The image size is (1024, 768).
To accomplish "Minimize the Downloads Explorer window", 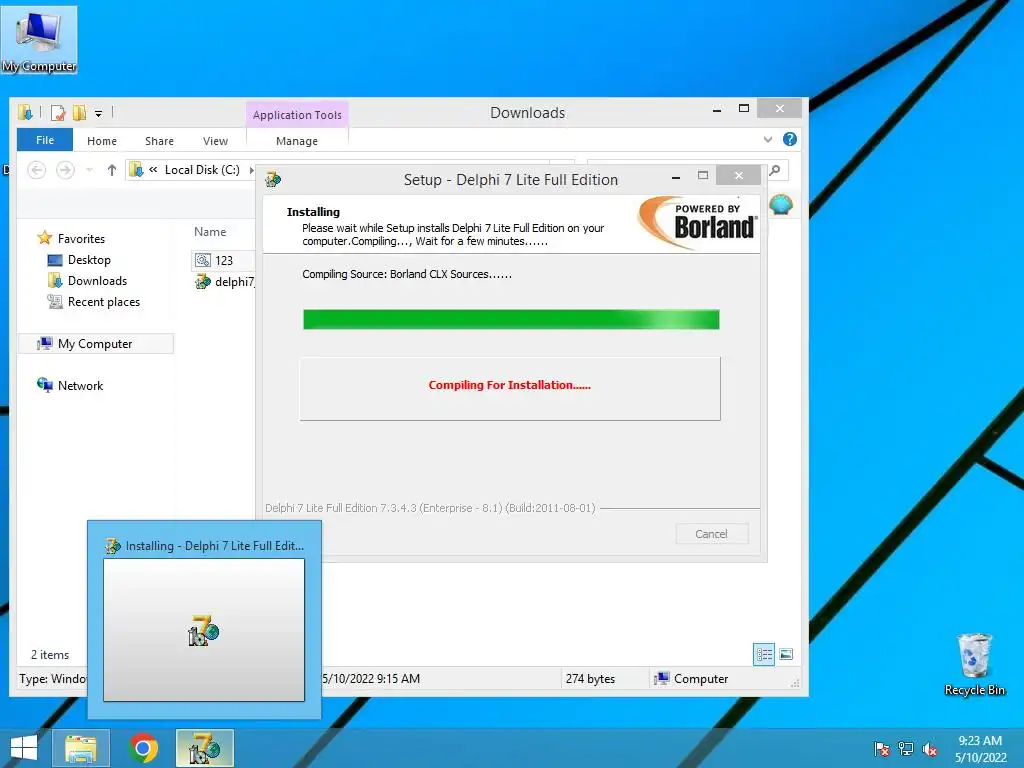I will (717, 109).
